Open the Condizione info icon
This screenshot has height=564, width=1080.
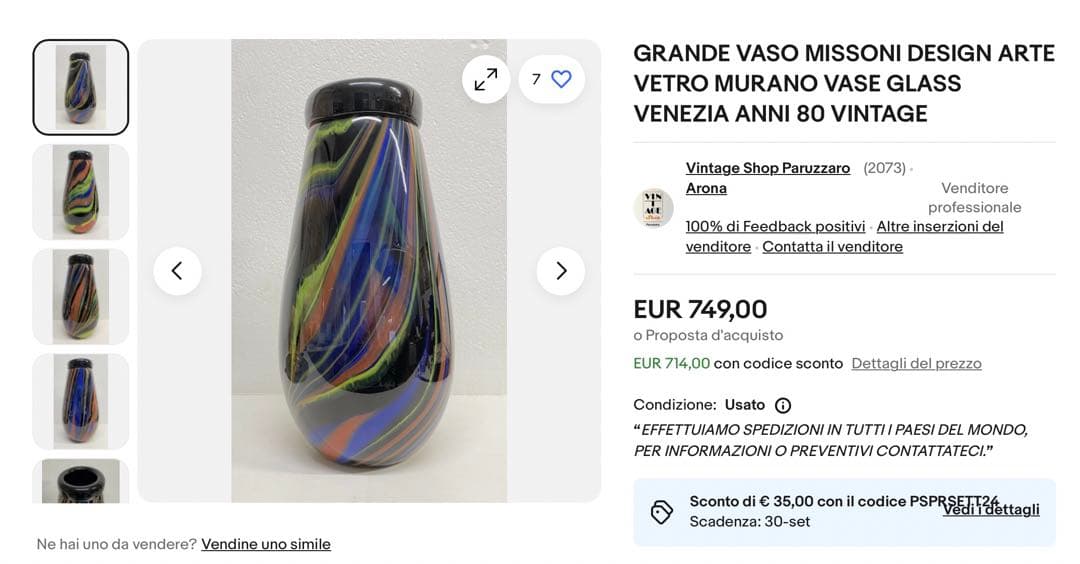(783, 405)
